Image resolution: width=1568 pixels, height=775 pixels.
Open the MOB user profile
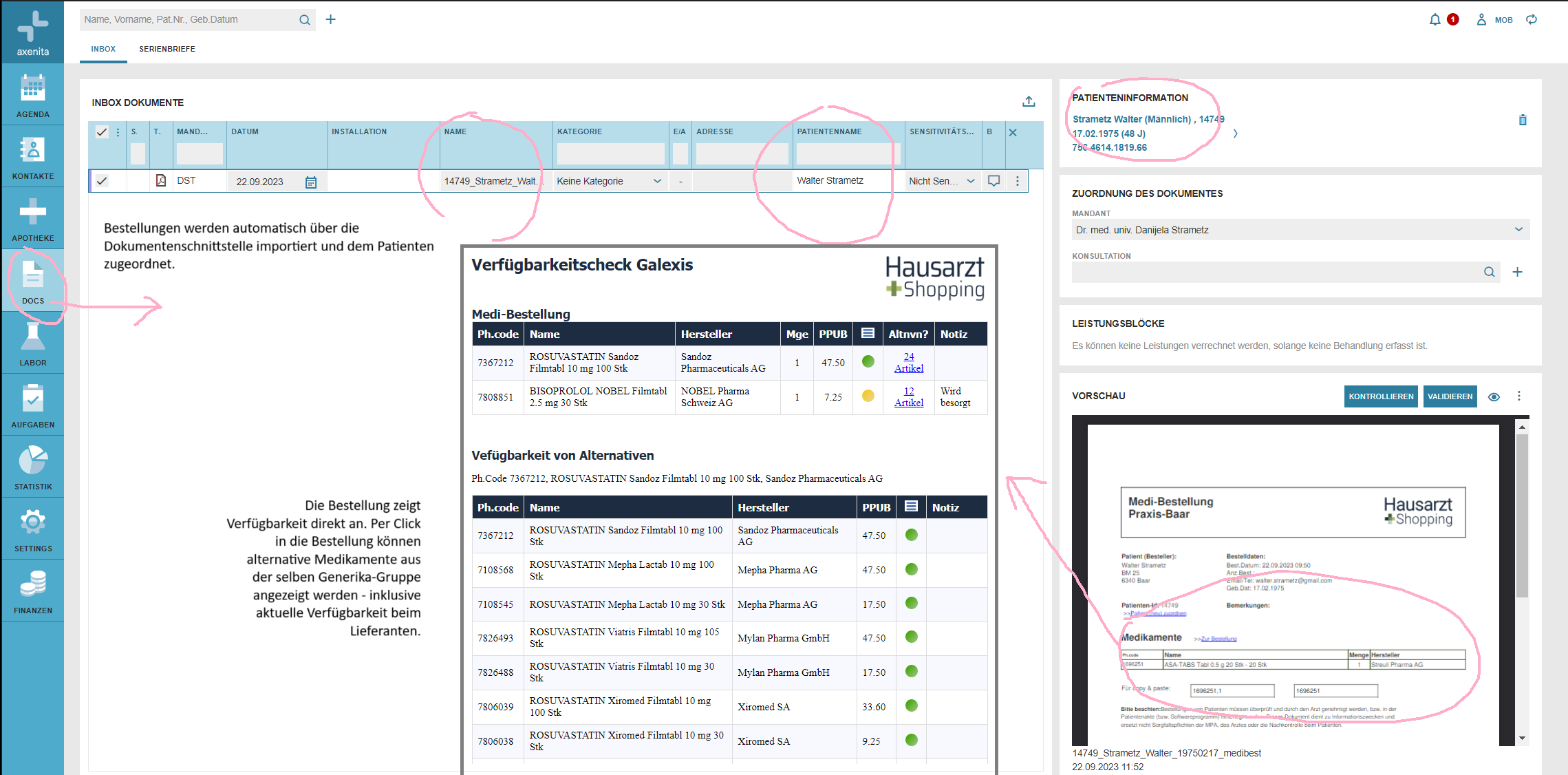1494,20
